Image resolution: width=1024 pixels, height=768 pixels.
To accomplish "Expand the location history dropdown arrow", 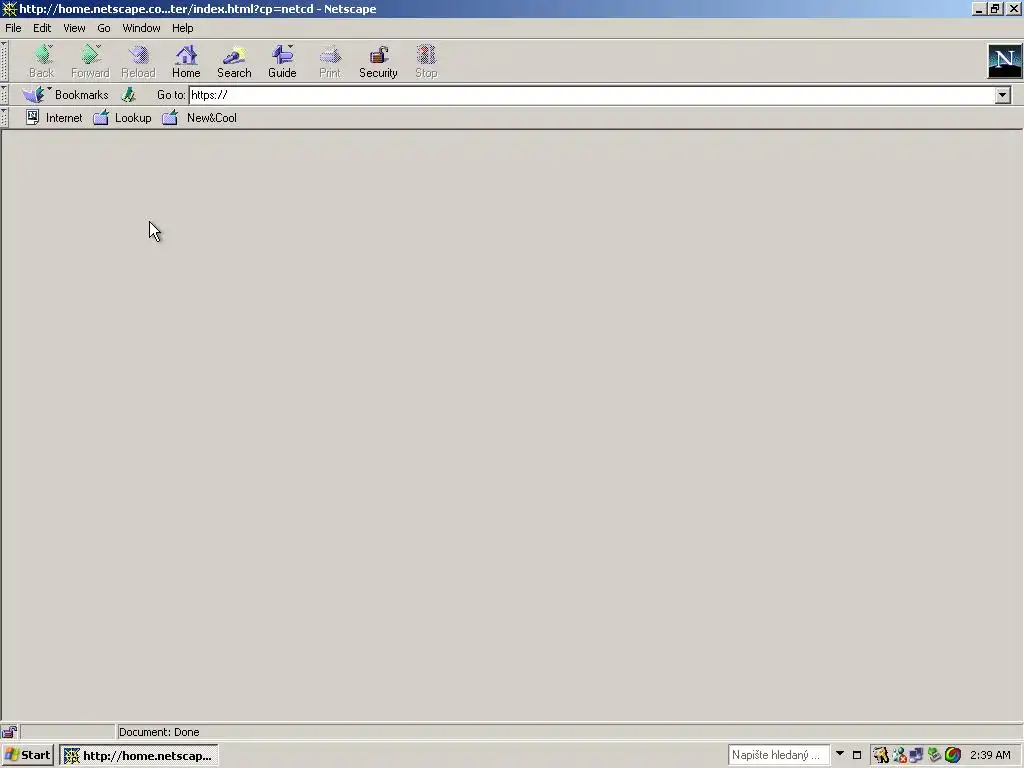I will tap(1002, 95).
